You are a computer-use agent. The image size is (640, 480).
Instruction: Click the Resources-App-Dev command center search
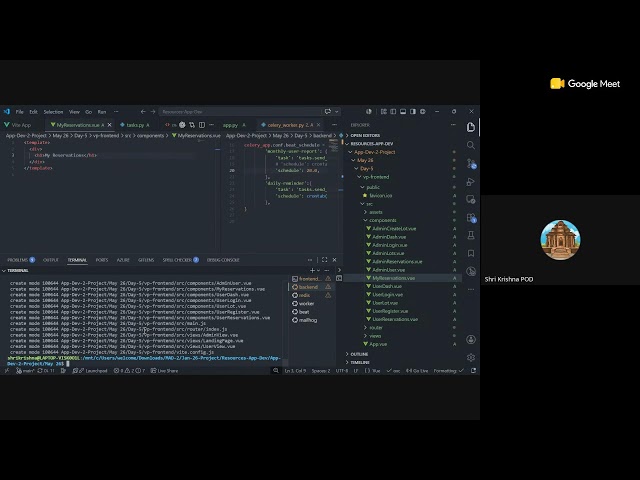click(241, 111)
